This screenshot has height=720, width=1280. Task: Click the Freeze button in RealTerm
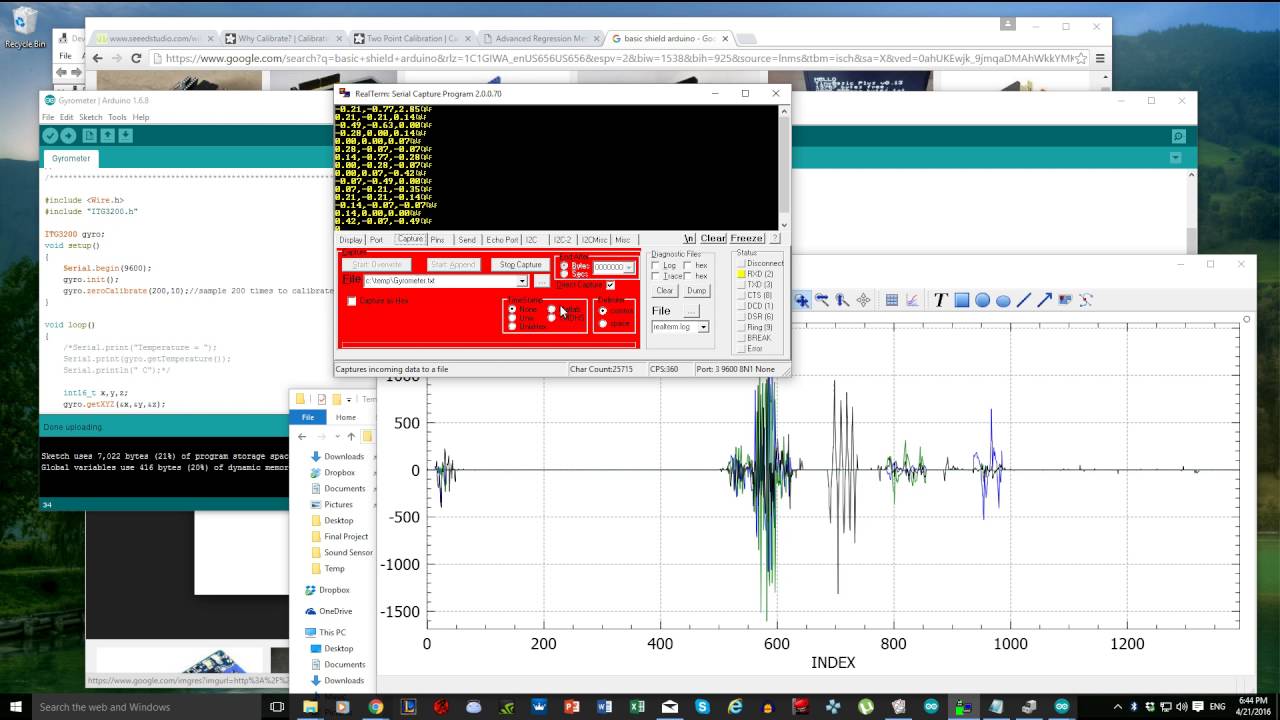pos(746,239)
